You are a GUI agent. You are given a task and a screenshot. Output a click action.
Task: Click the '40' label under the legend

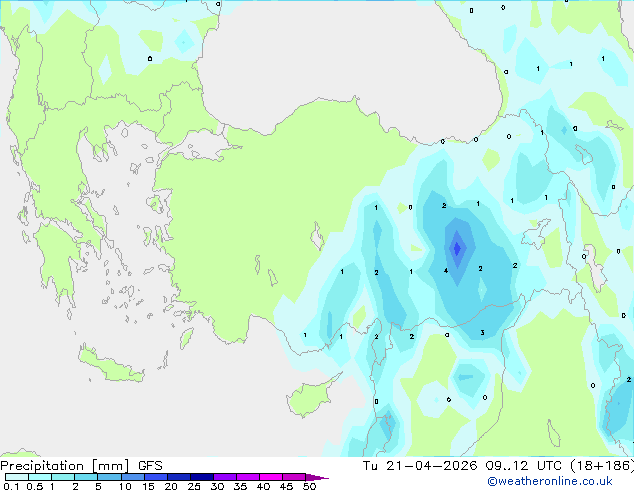[x=263, y=486]
